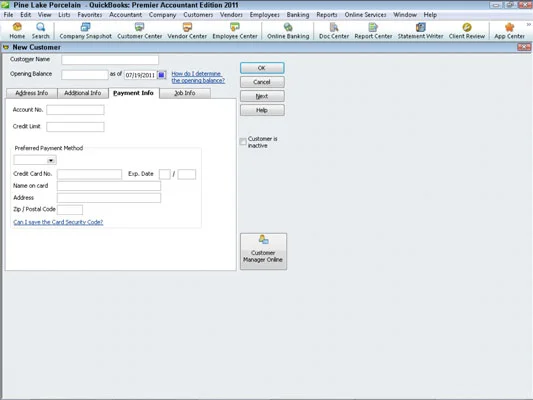Open the Accountant menu
The width and height of the screenshot is (533, 400).
coord(125,15)
